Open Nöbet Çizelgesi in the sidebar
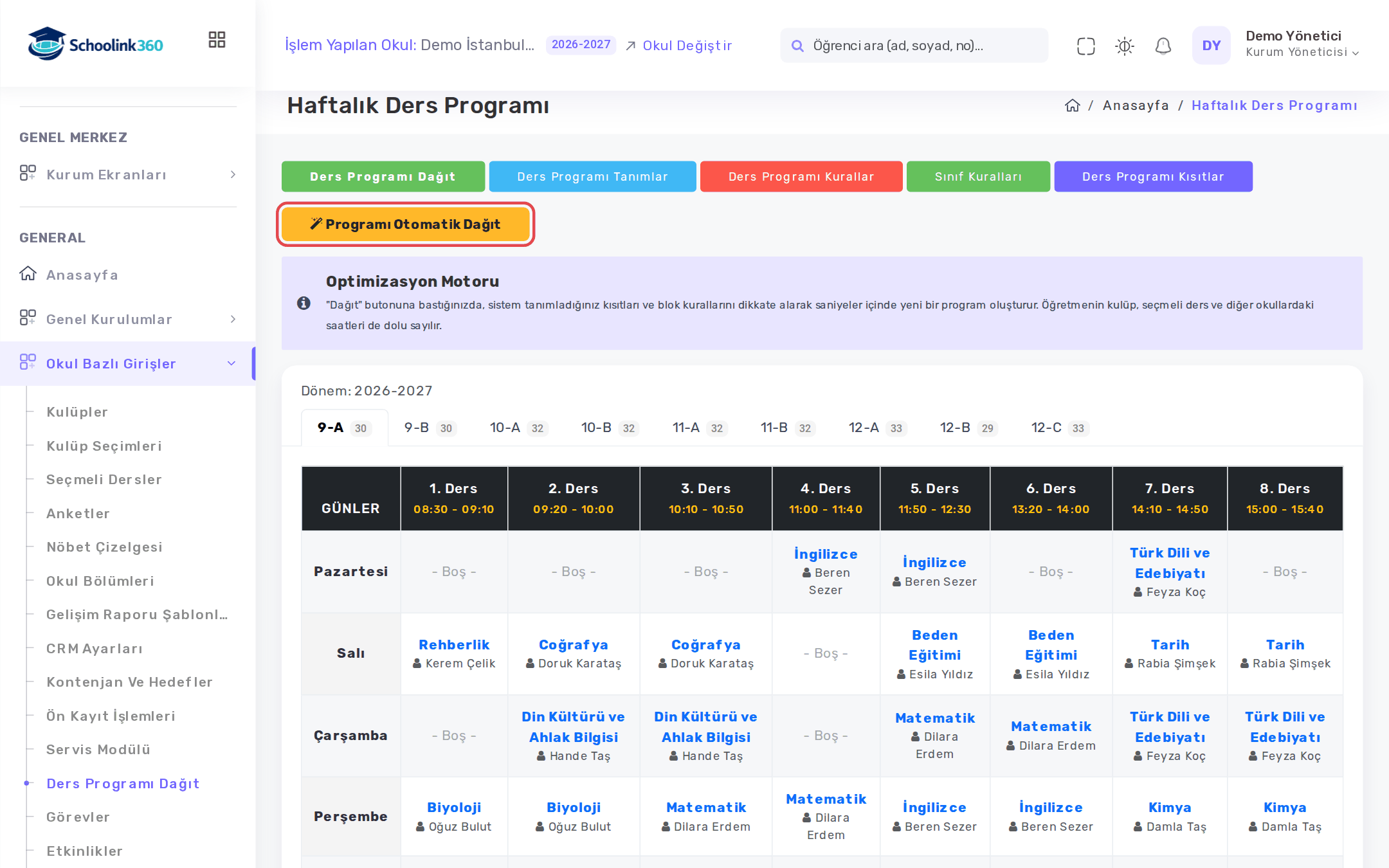This screenshot has width=1389, height=868. pyautogui.click(x=104, y=547)
